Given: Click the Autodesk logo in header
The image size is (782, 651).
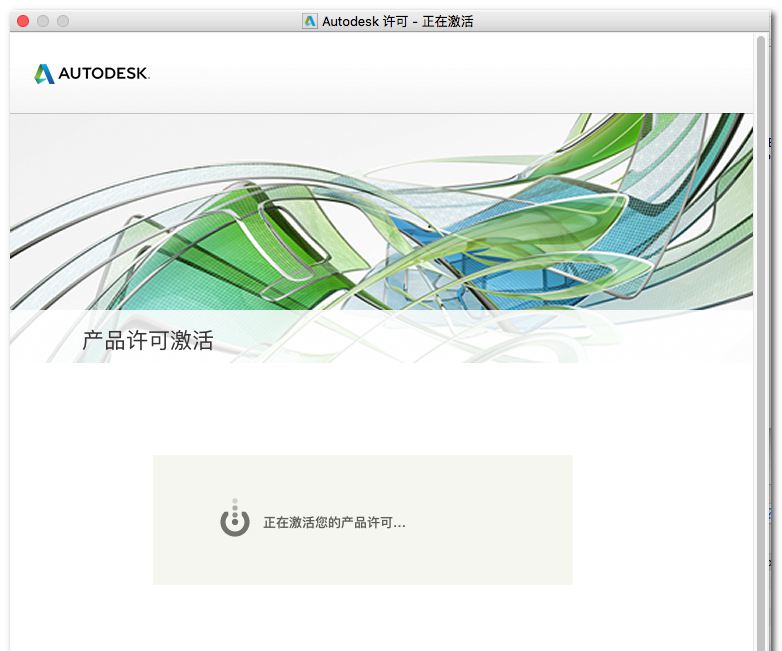Looking at the screenshot, I should point(92,73).
